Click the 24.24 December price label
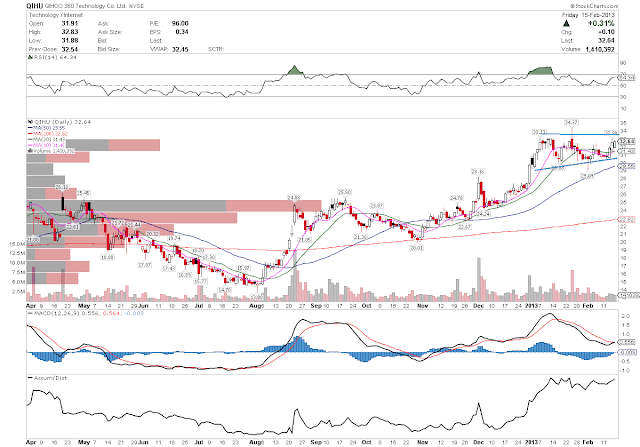This screenshot has width=640, height=447. point(483,213)
